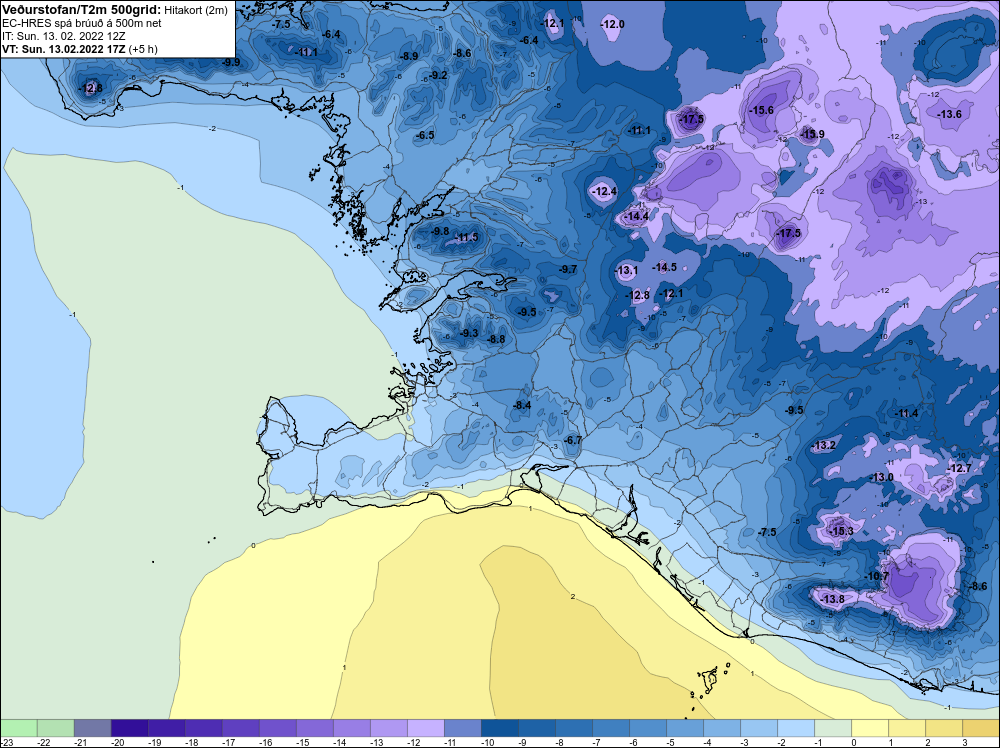Select the legend swatch labeled -8
This screenshot has width=1000, height=748.
click(x=573, y=728)
